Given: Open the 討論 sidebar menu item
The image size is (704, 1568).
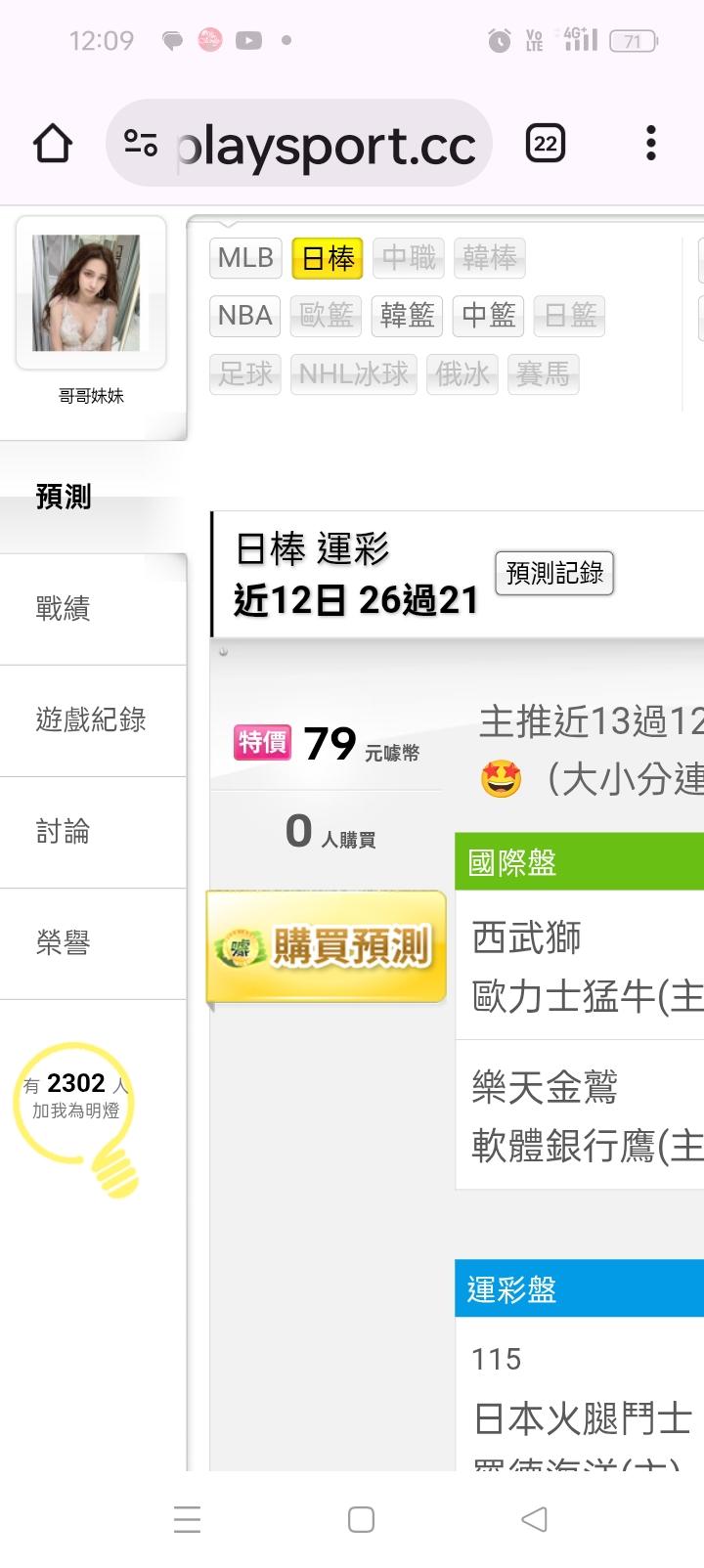Looking at the screenshot, I should pos(93,832).
